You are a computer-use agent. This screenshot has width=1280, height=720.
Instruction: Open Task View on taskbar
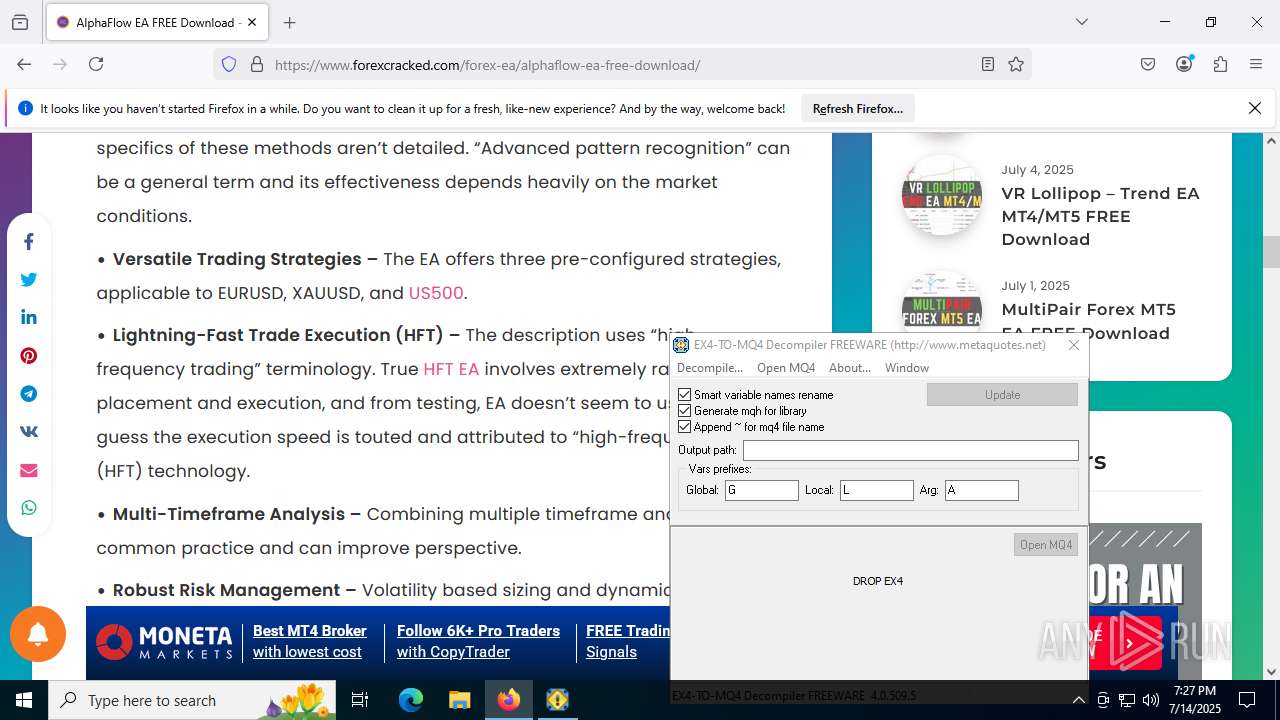360,700
